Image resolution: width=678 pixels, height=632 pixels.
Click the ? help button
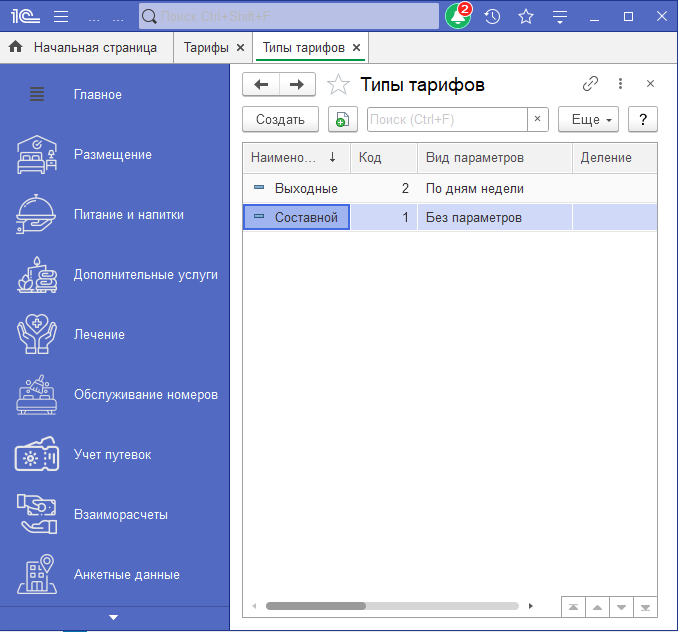click(x=642, y=120)
